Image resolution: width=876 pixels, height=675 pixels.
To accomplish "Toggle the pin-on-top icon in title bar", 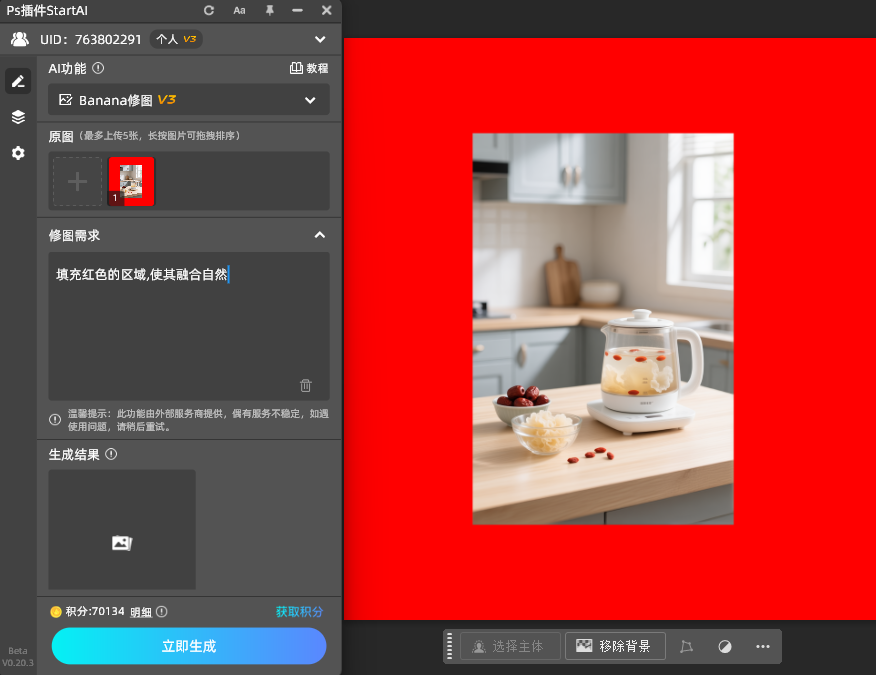I will click(268, 11).
